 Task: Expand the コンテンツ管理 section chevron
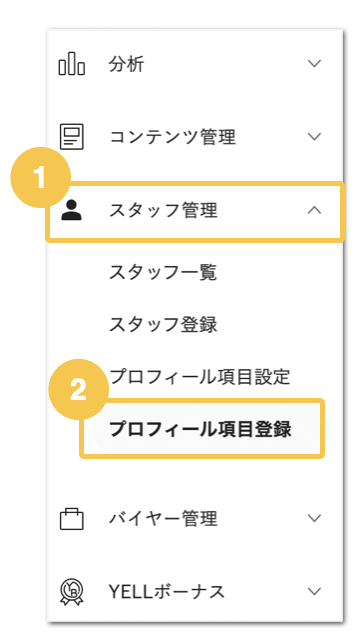pyautogui.click(x=314, y=136)
